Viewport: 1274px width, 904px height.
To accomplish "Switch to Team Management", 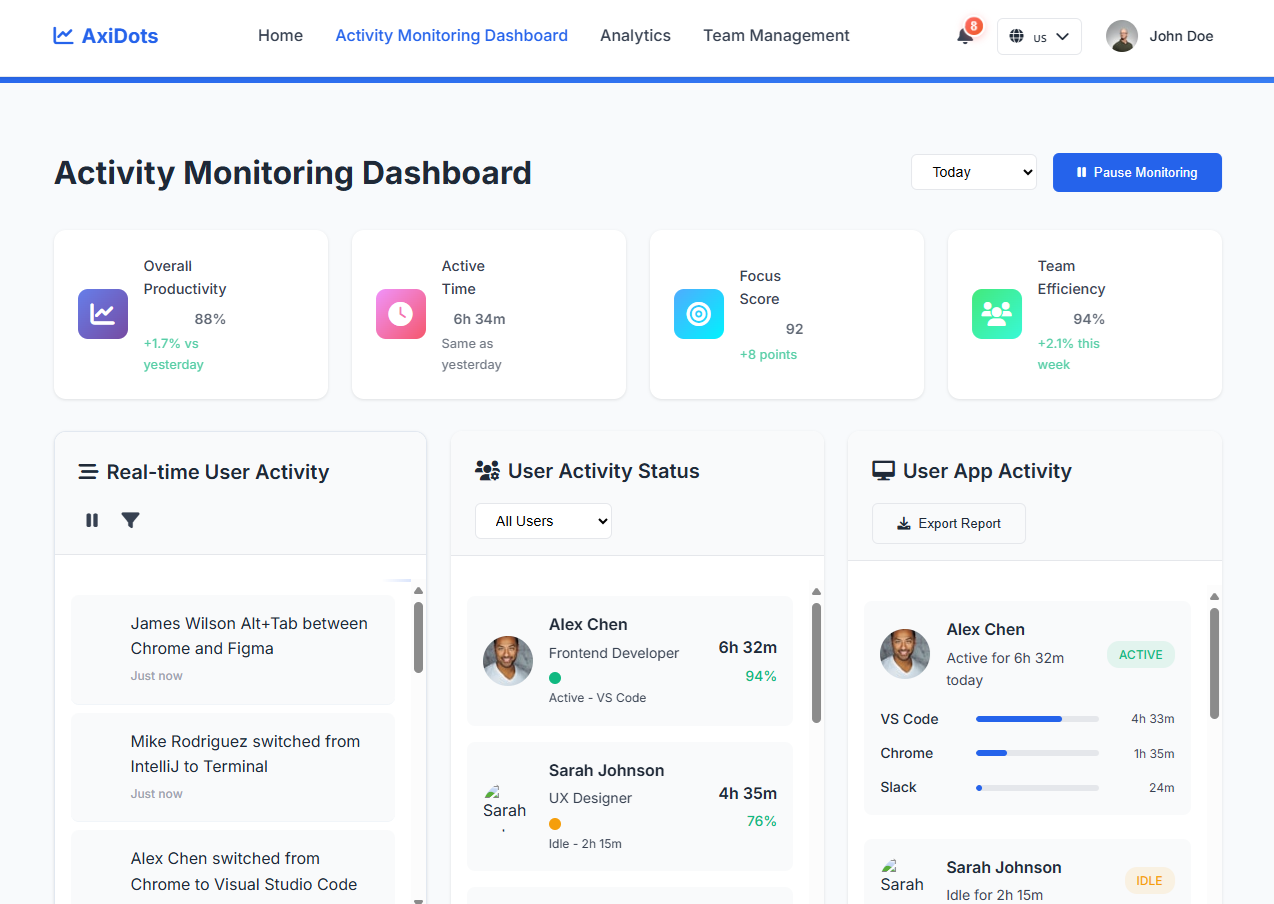I will (775, 36).
